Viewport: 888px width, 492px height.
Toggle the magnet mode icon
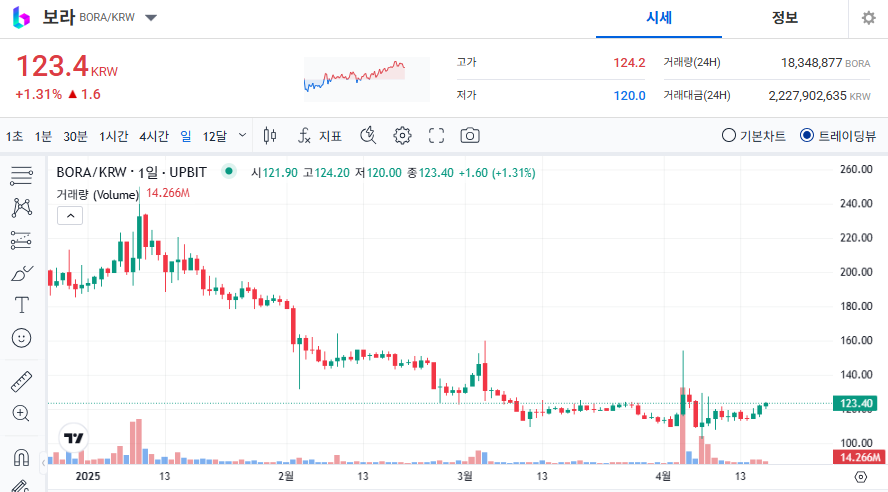point(22,457)
